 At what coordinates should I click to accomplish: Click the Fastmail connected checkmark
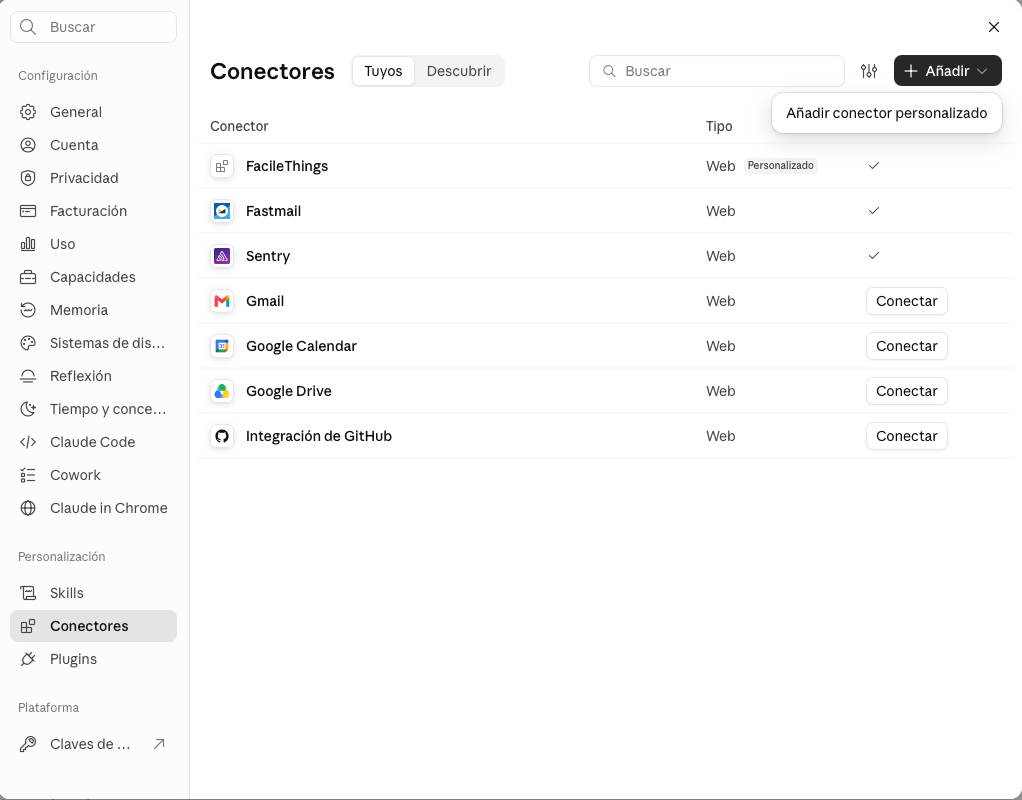pyautogui.click(x=874, y=211)
